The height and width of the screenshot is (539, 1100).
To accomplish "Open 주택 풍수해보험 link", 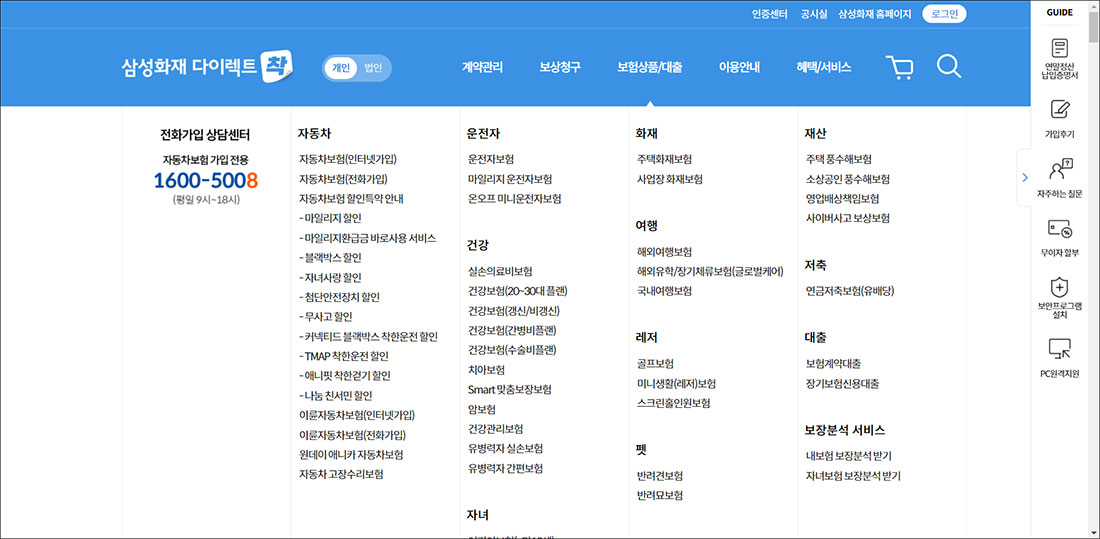I will (x=838, y=159).
